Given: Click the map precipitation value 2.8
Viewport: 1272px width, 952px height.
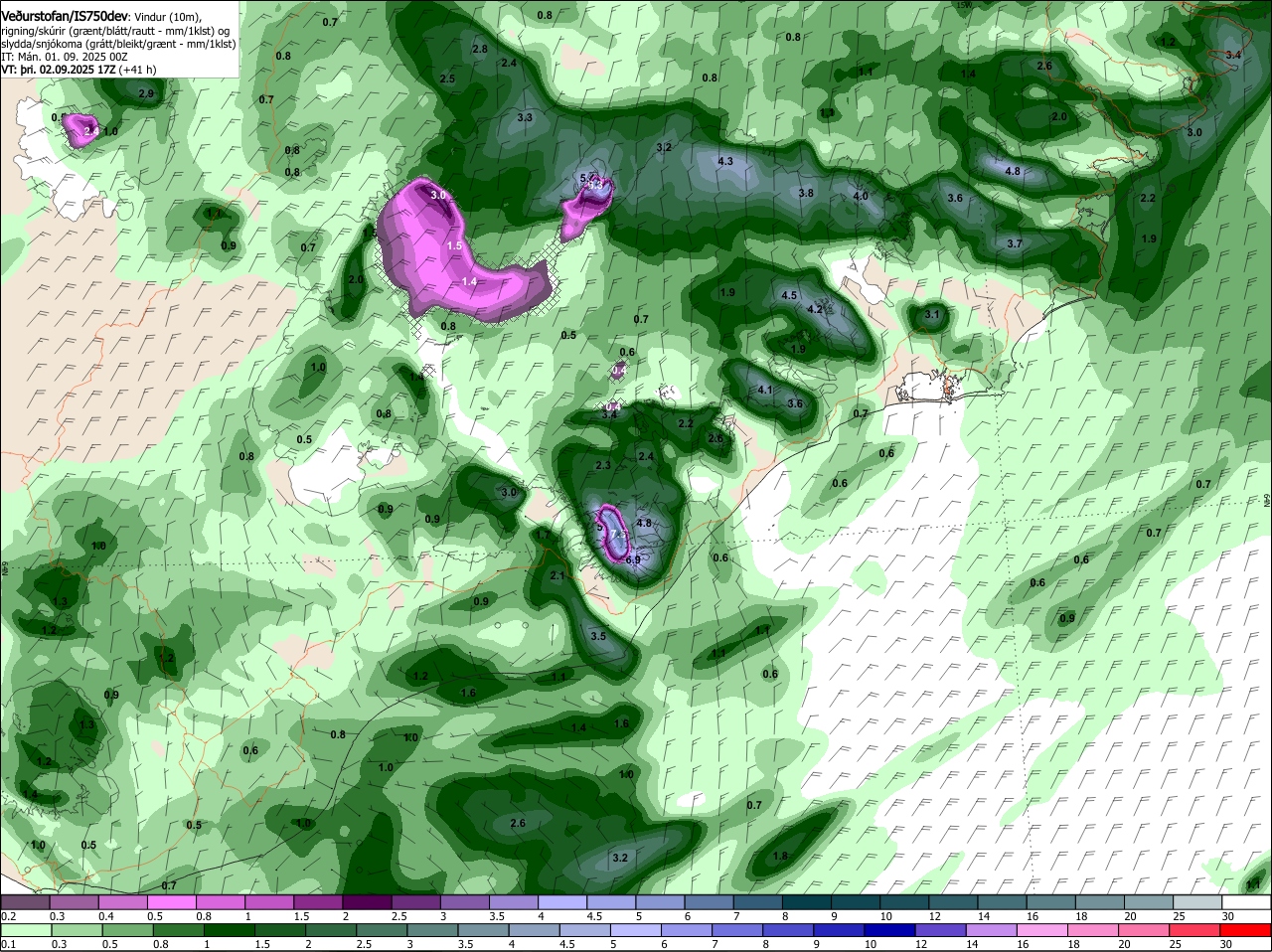Looking at the screenshot, I should pyautogui.click(x=480, y=49).
